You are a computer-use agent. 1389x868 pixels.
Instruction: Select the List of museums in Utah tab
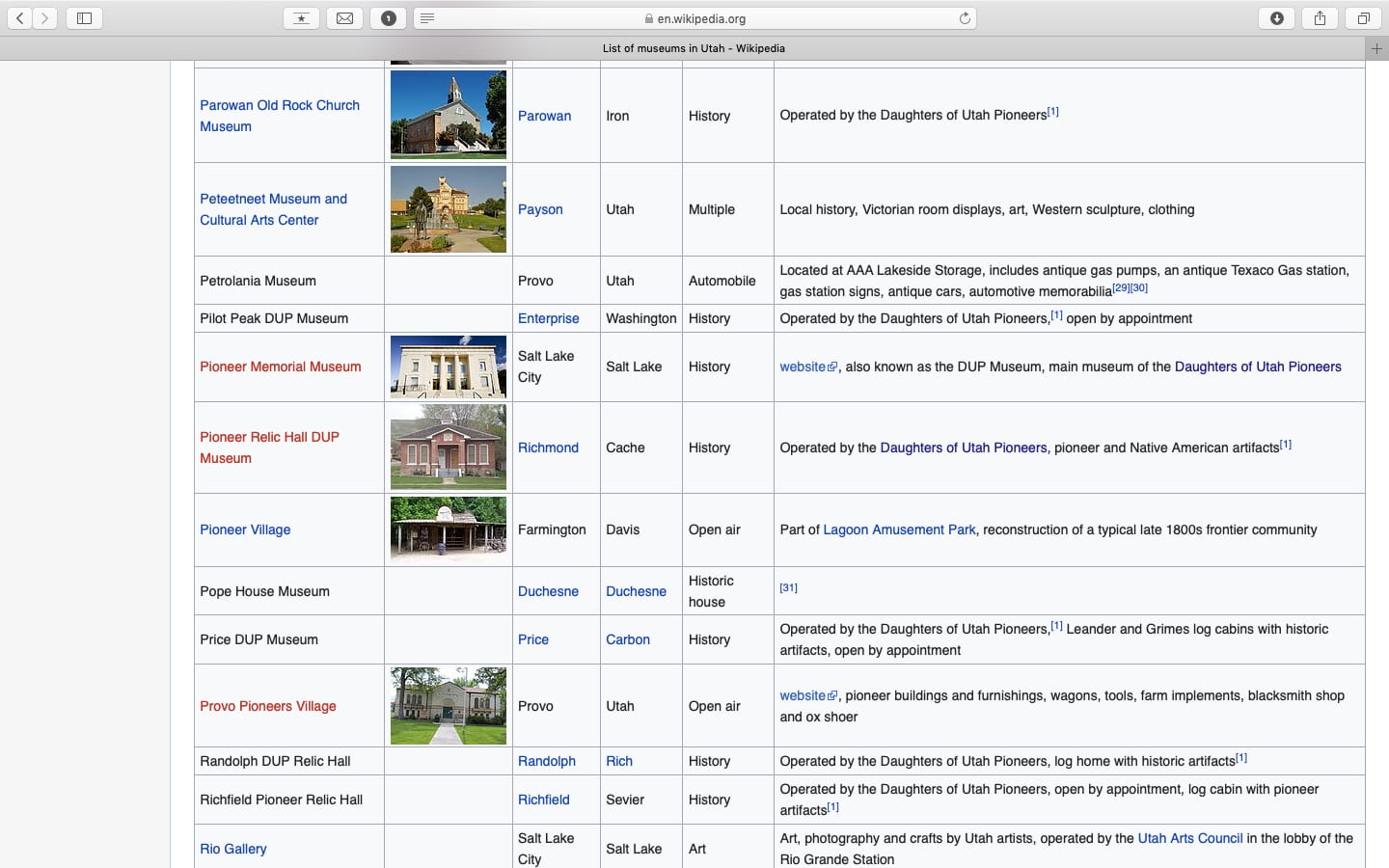point(693,48)
